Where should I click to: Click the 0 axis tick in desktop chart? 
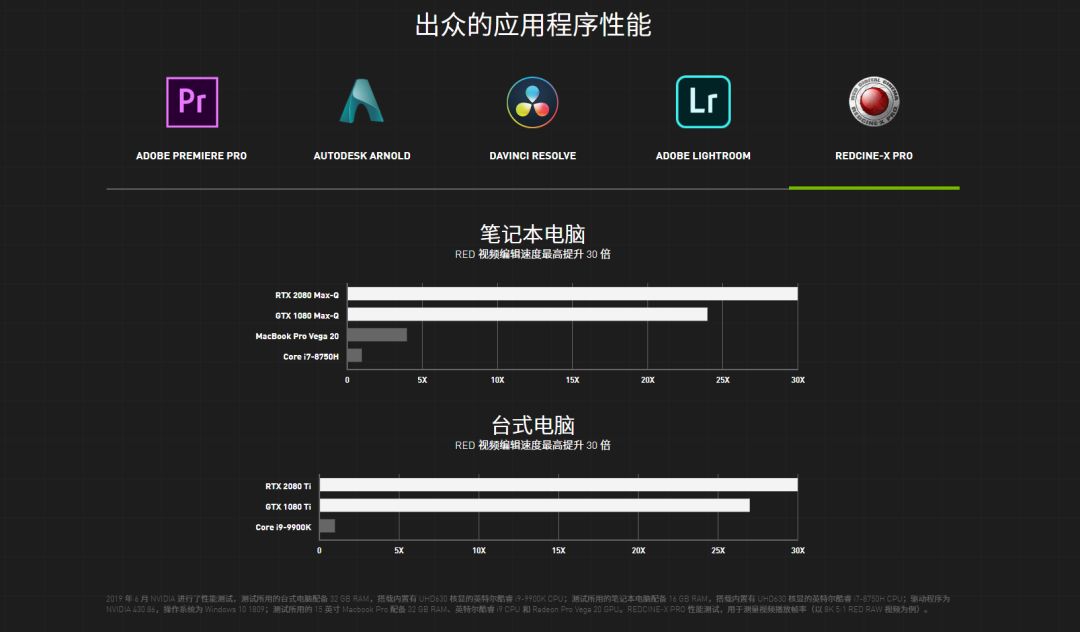319,551
